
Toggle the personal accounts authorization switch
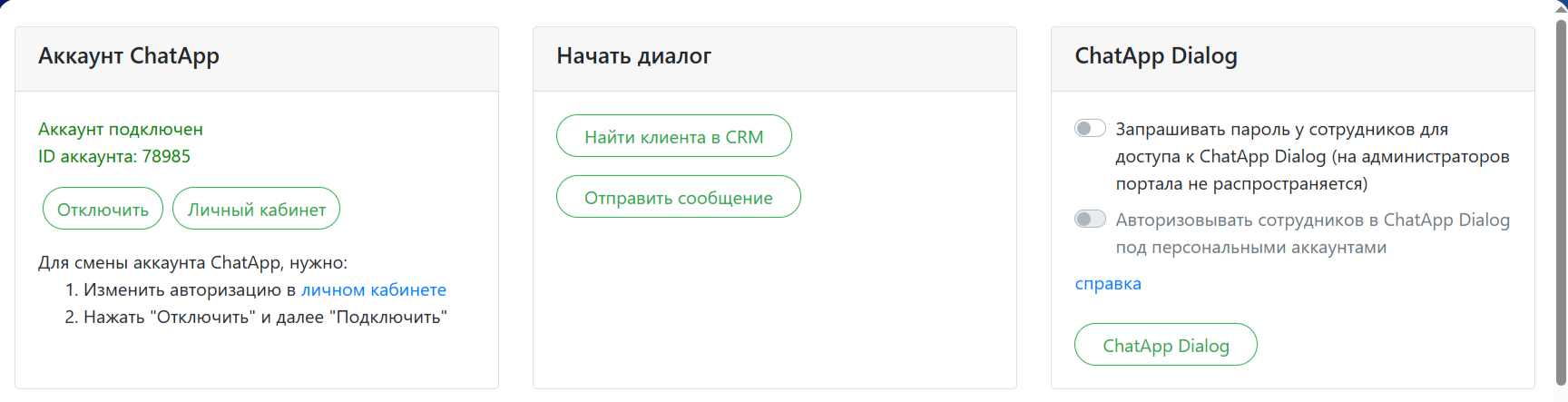coord(1090,220)
